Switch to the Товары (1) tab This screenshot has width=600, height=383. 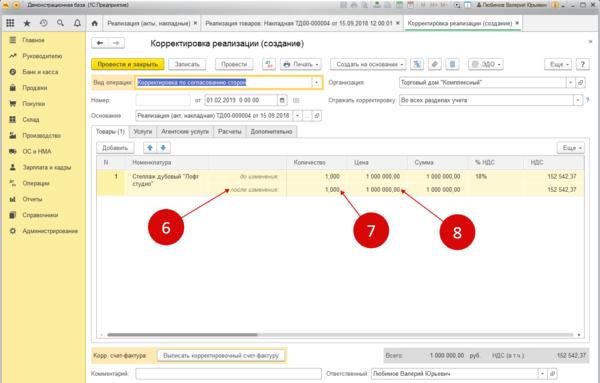click(110, 131)
